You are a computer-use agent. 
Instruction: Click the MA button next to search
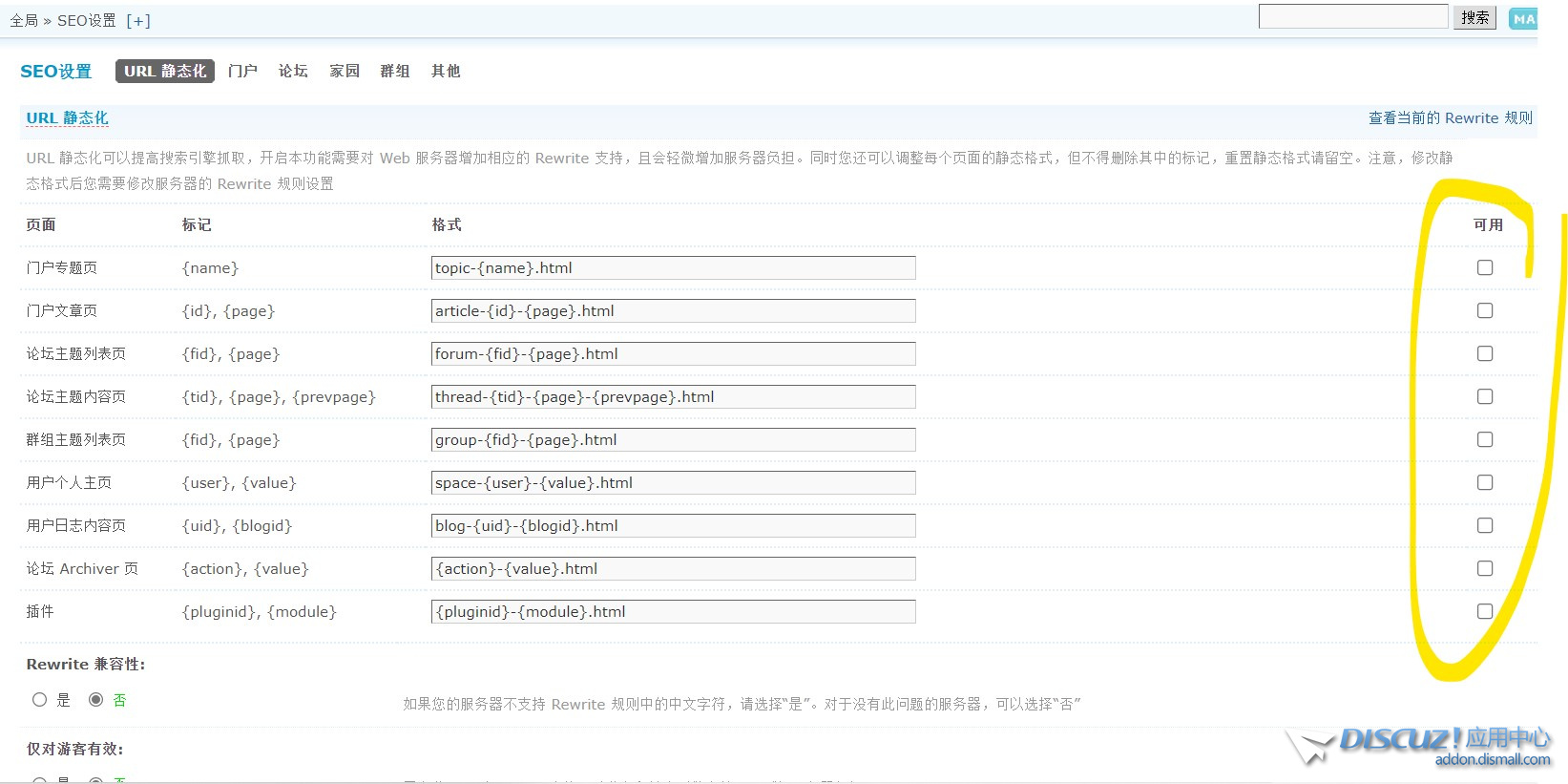pos(1523,19)
